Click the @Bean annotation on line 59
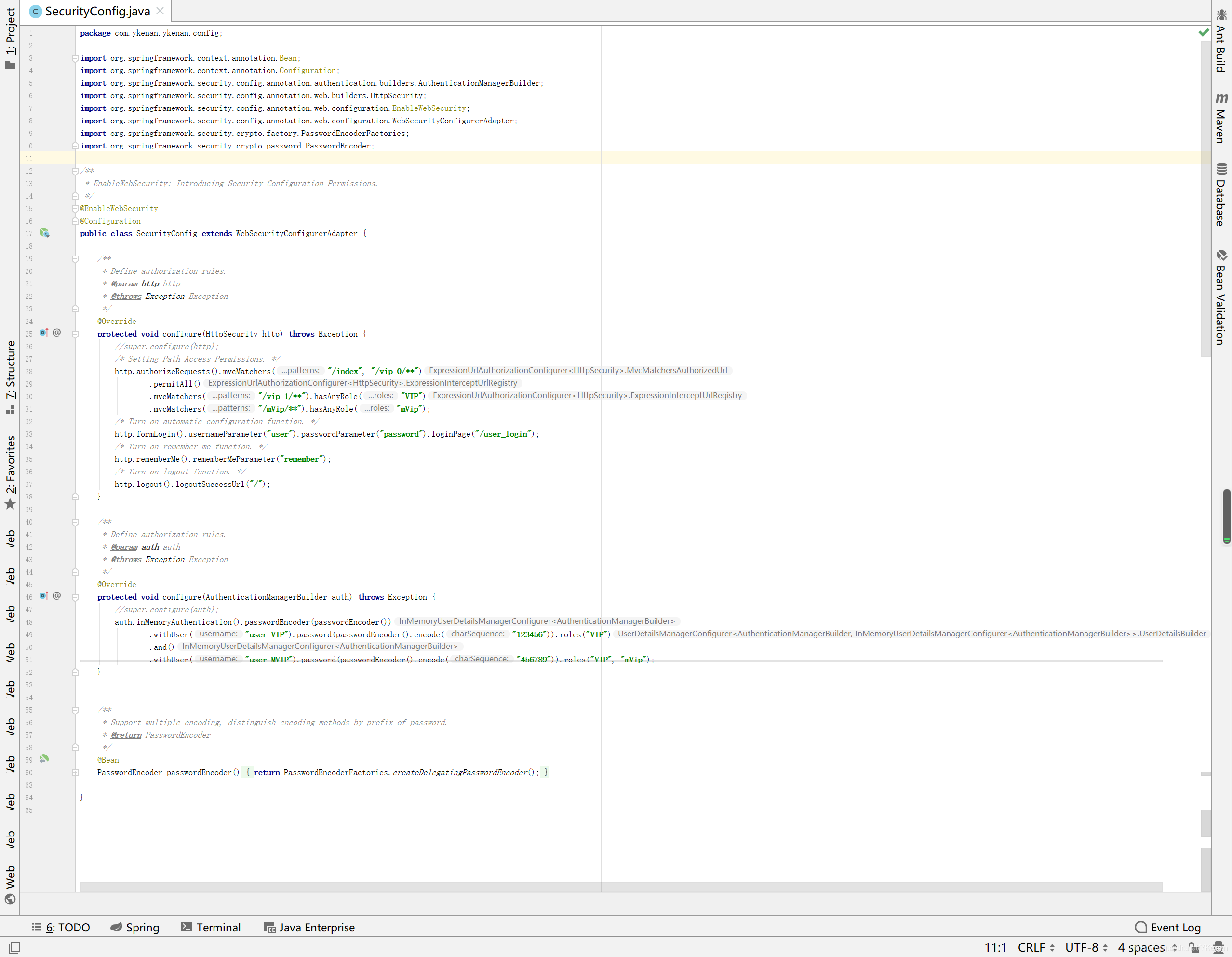Screen dimensions: 1232x957 108,760
